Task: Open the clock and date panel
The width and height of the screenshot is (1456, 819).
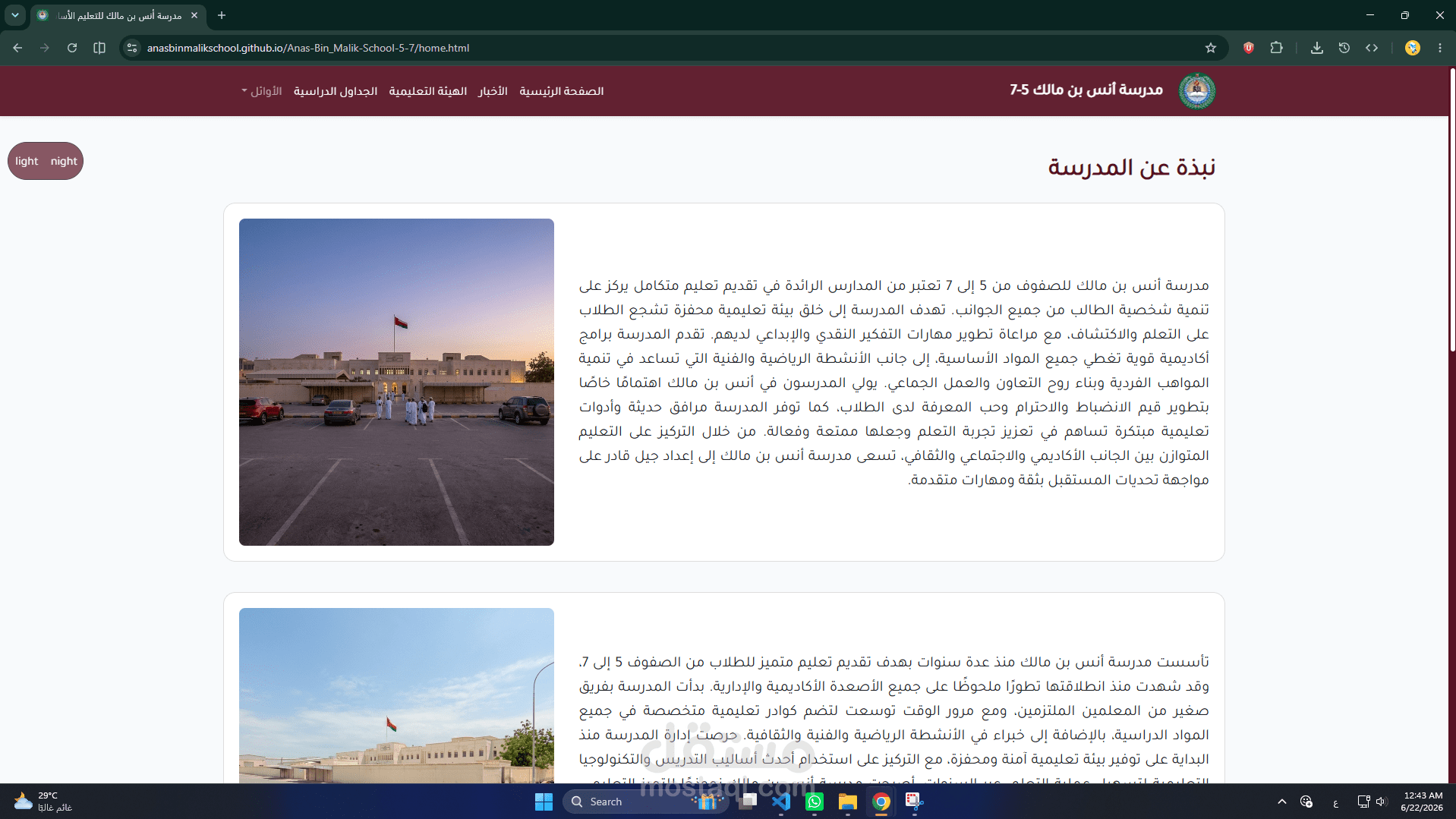Action: [1422, 802]
